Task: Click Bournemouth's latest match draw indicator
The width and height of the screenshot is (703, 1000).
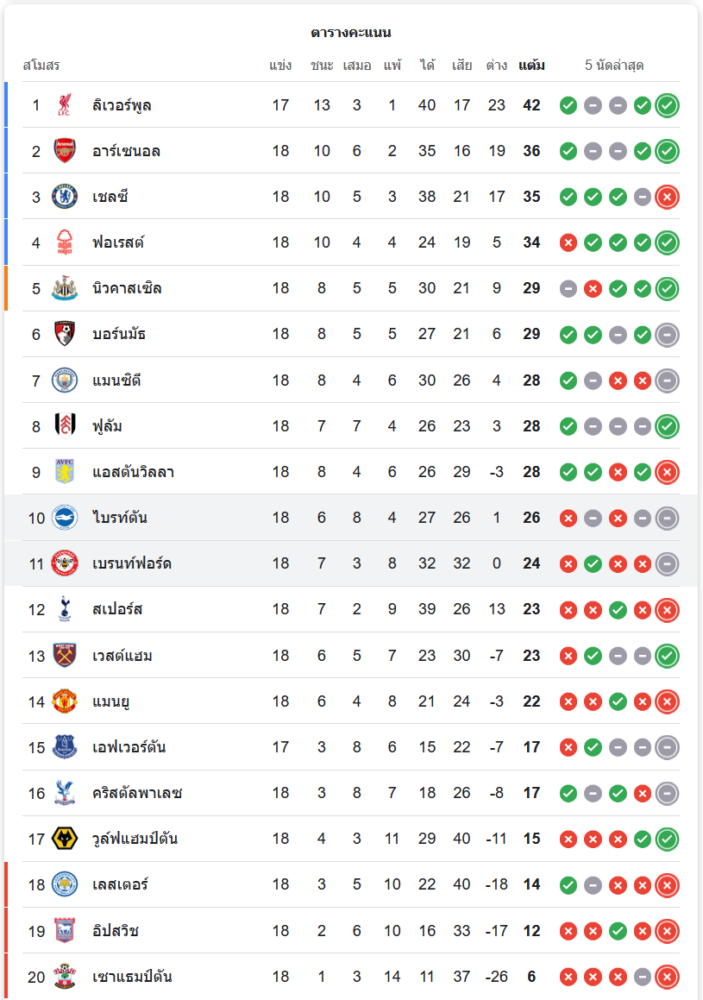Action: click(x=667, y=335)
